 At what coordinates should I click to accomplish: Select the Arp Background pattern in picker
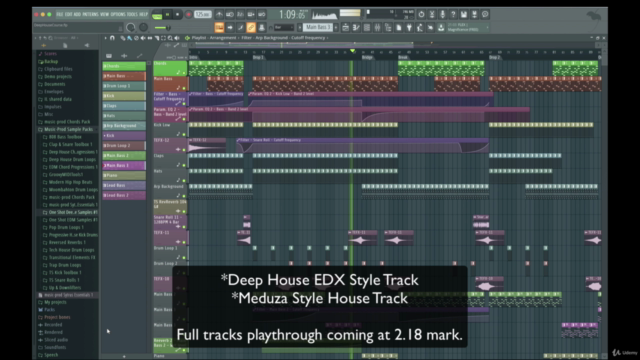pyautogui.click(x=124, y=126)
